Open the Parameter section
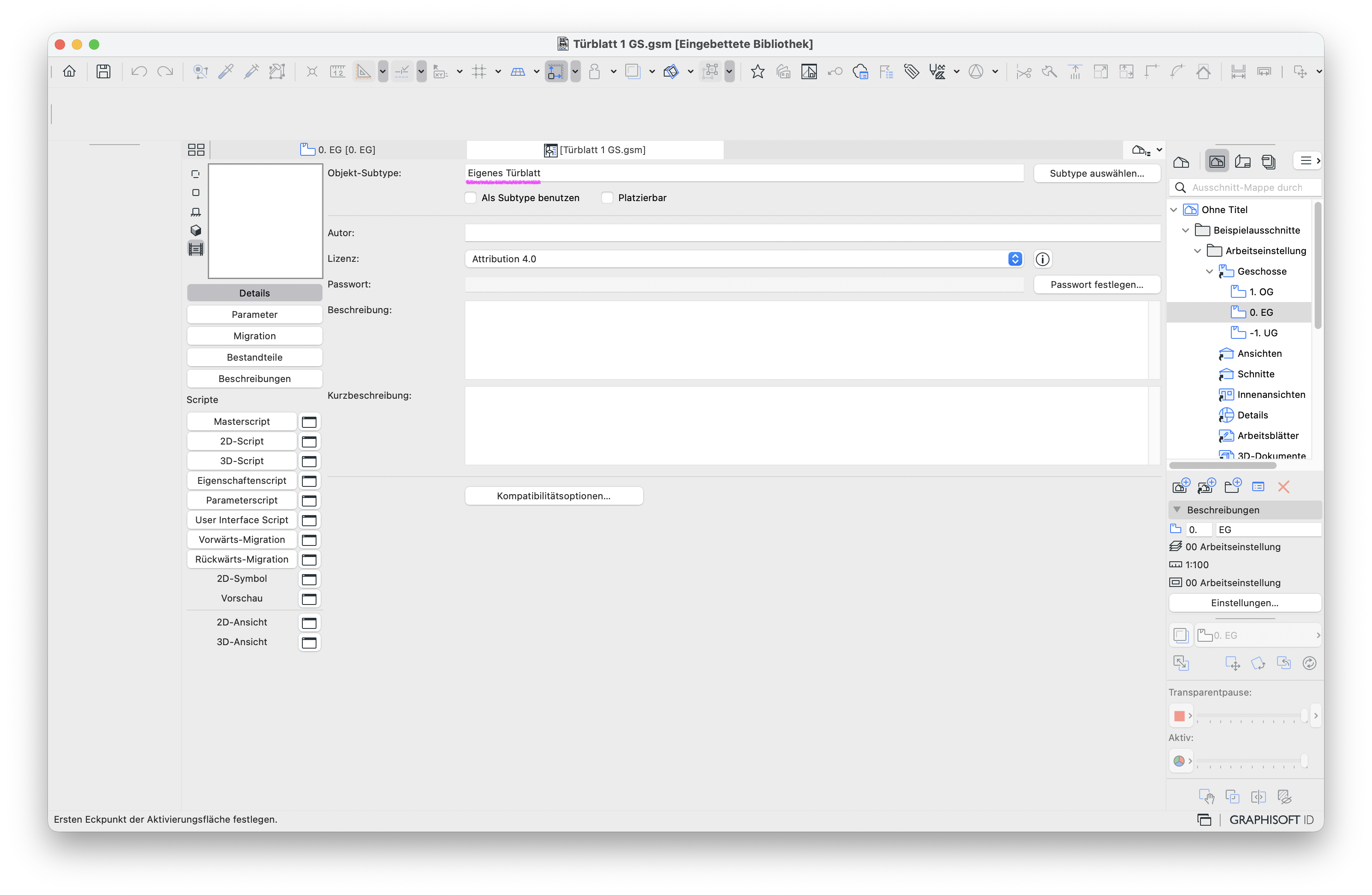Viewport: 1372px width, 895px height. pos(254,314)
